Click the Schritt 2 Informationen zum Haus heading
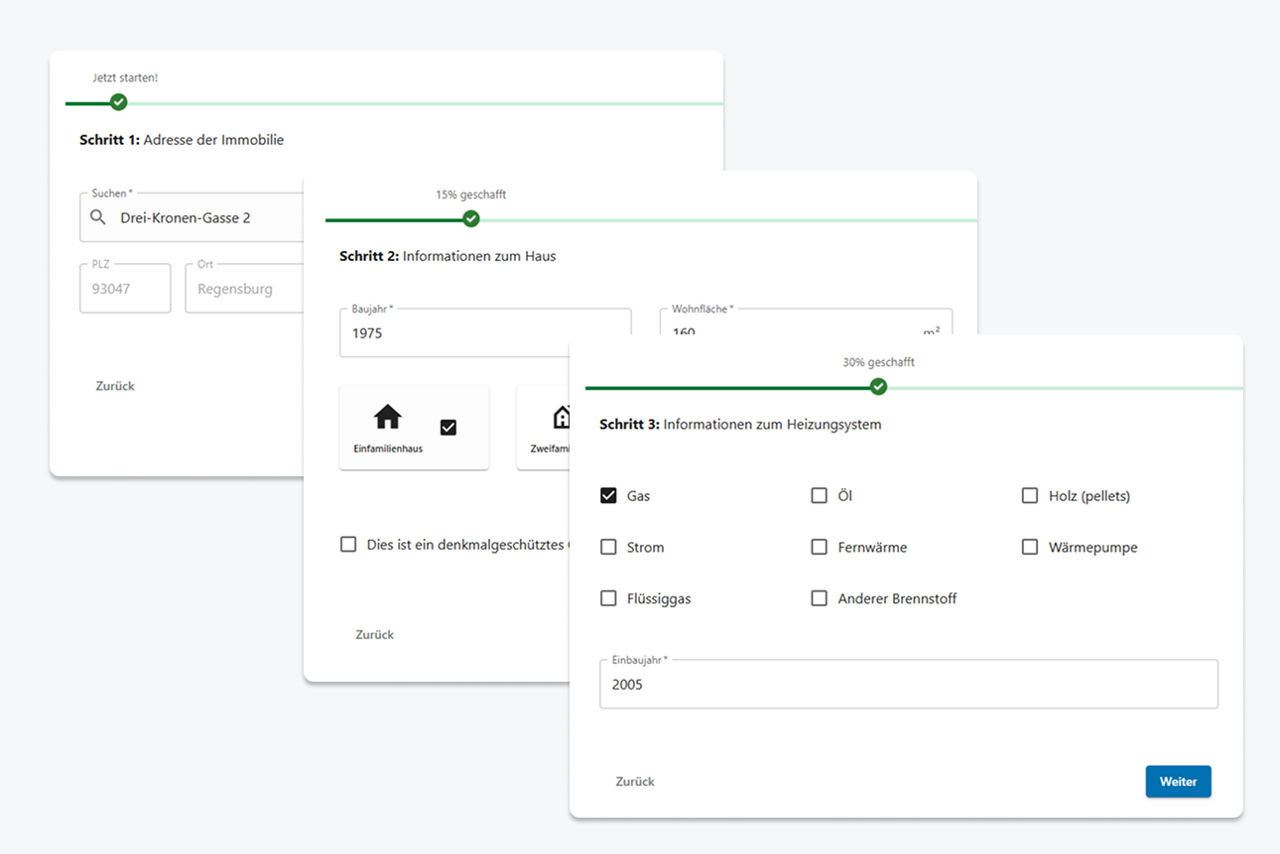Viewport: 1280px width, 854px height. tap(447, 256)
